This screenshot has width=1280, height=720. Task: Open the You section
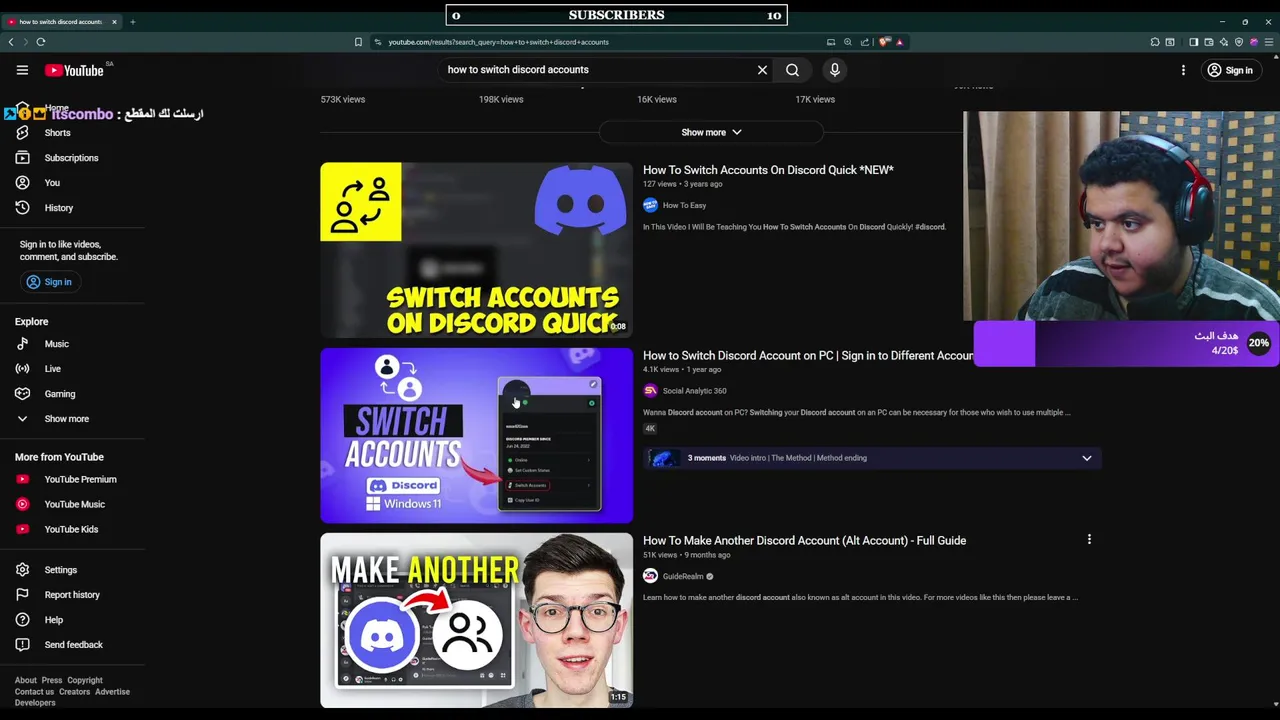(52, 183)
